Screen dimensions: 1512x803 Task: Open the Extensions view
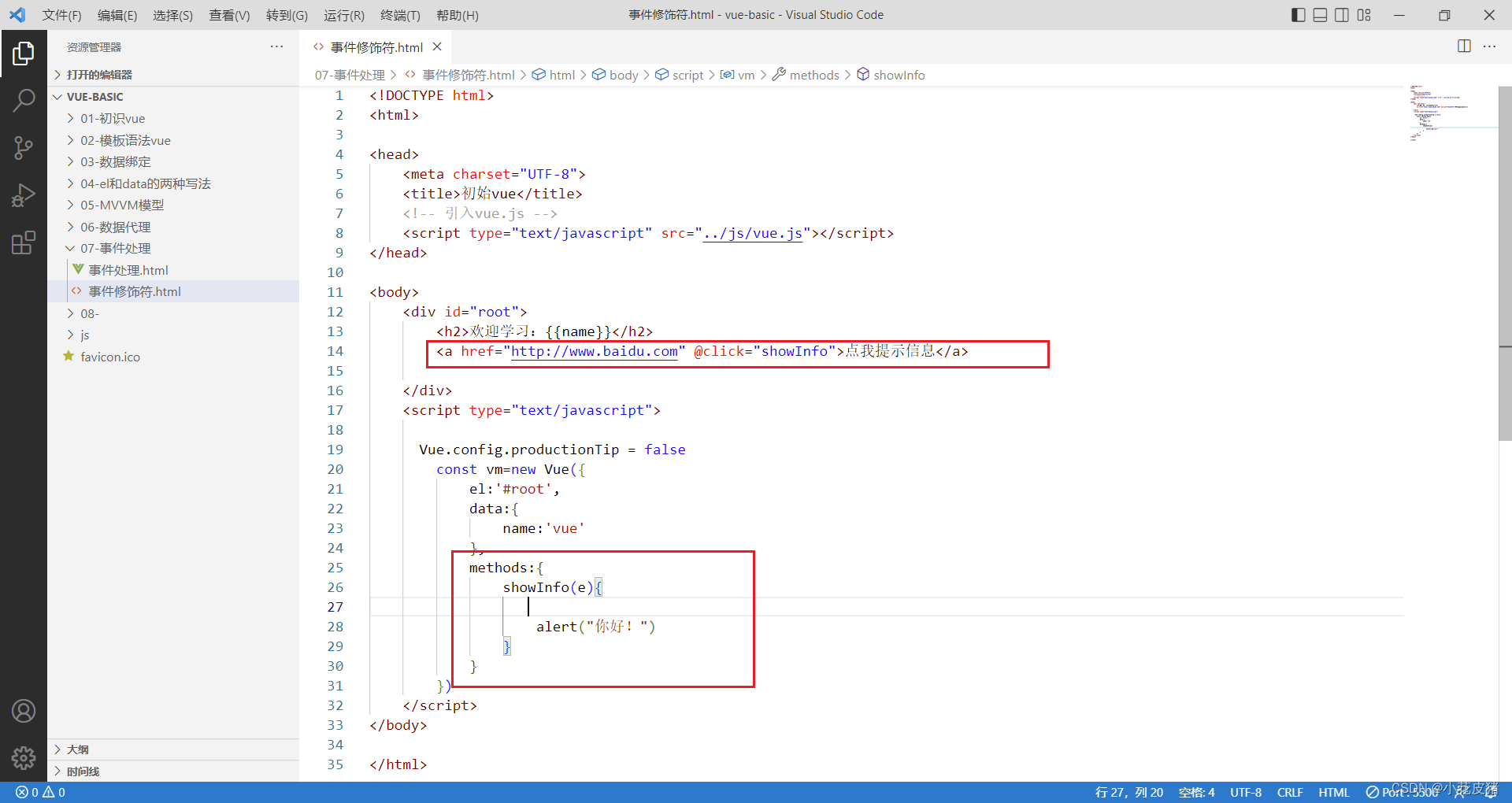(24, 242)
